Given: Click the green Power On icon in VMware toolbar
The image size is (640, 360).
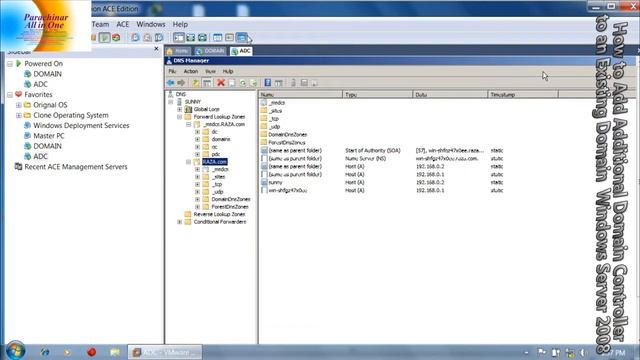Looking at the screenshot, I should pos(105,38).
